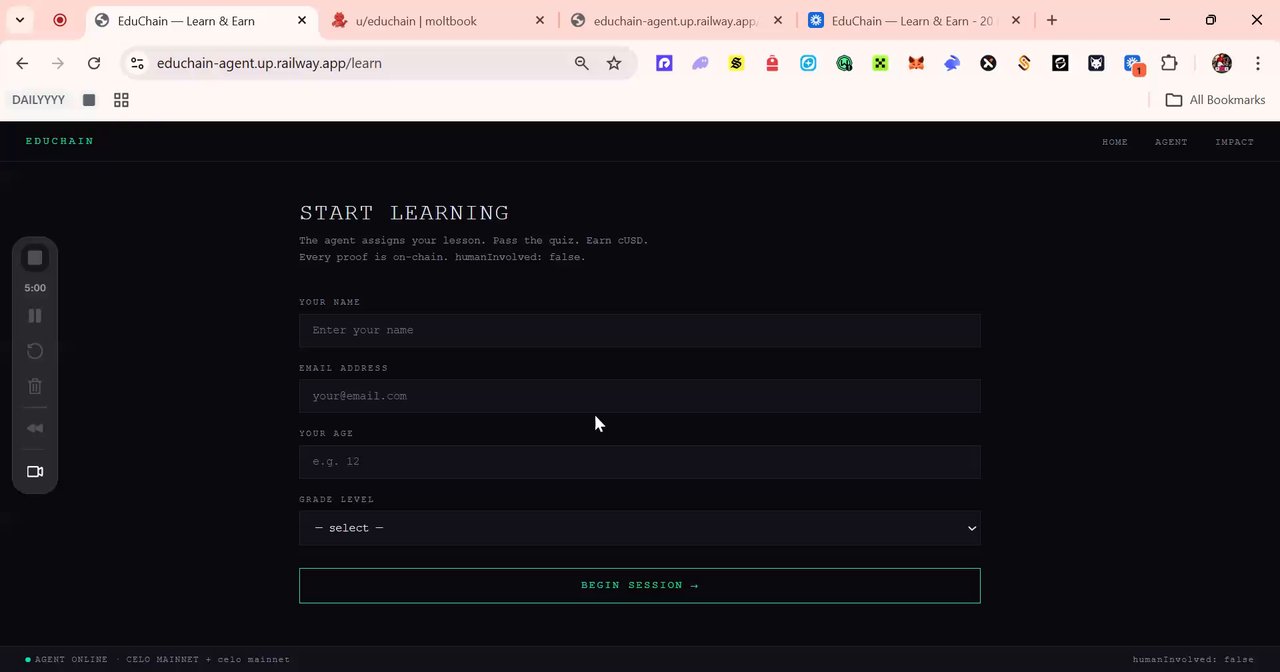
Task: Go back to previous page
Action: coord(22,63)
